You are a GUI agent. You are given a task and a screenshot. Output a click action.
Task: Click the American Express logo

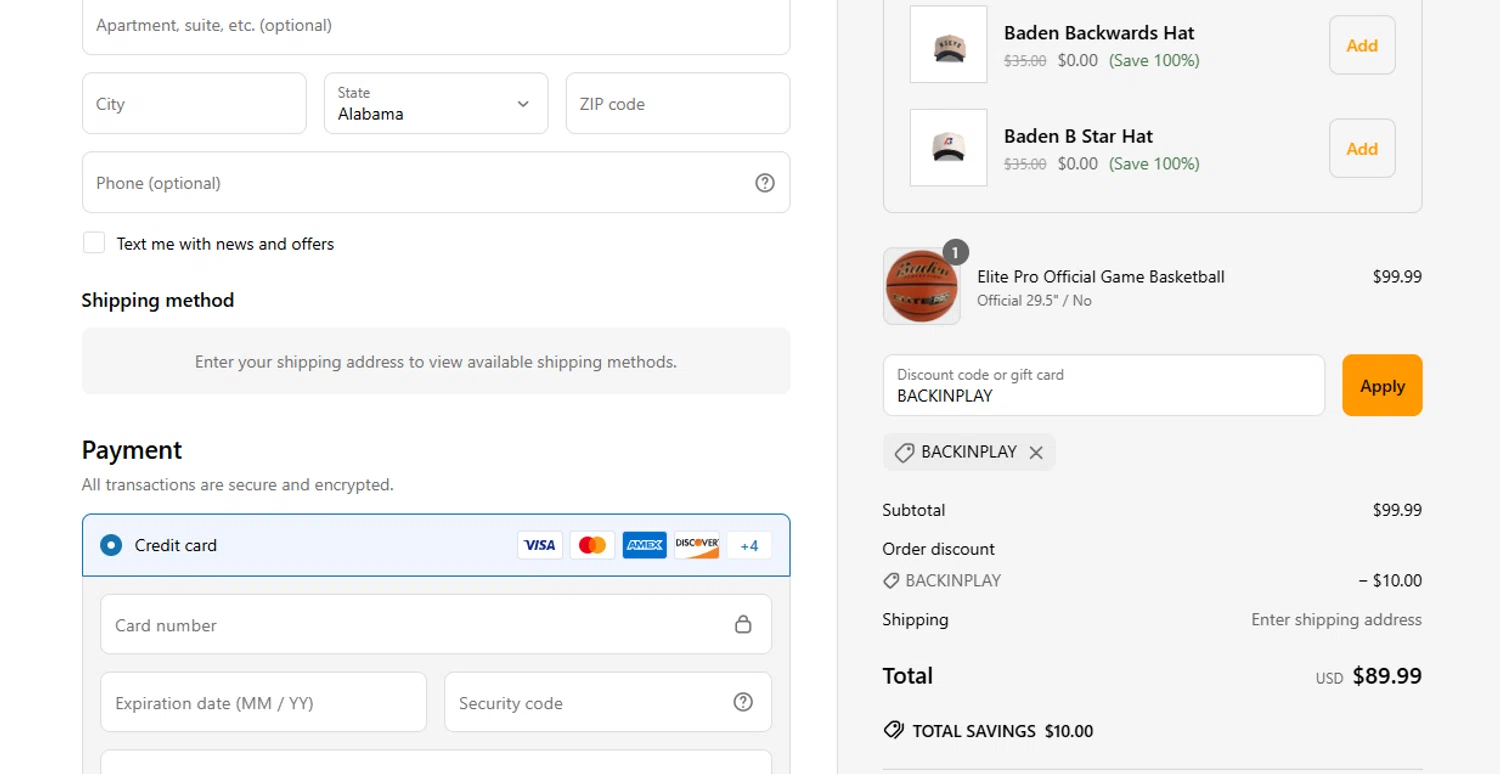point(644,545)
